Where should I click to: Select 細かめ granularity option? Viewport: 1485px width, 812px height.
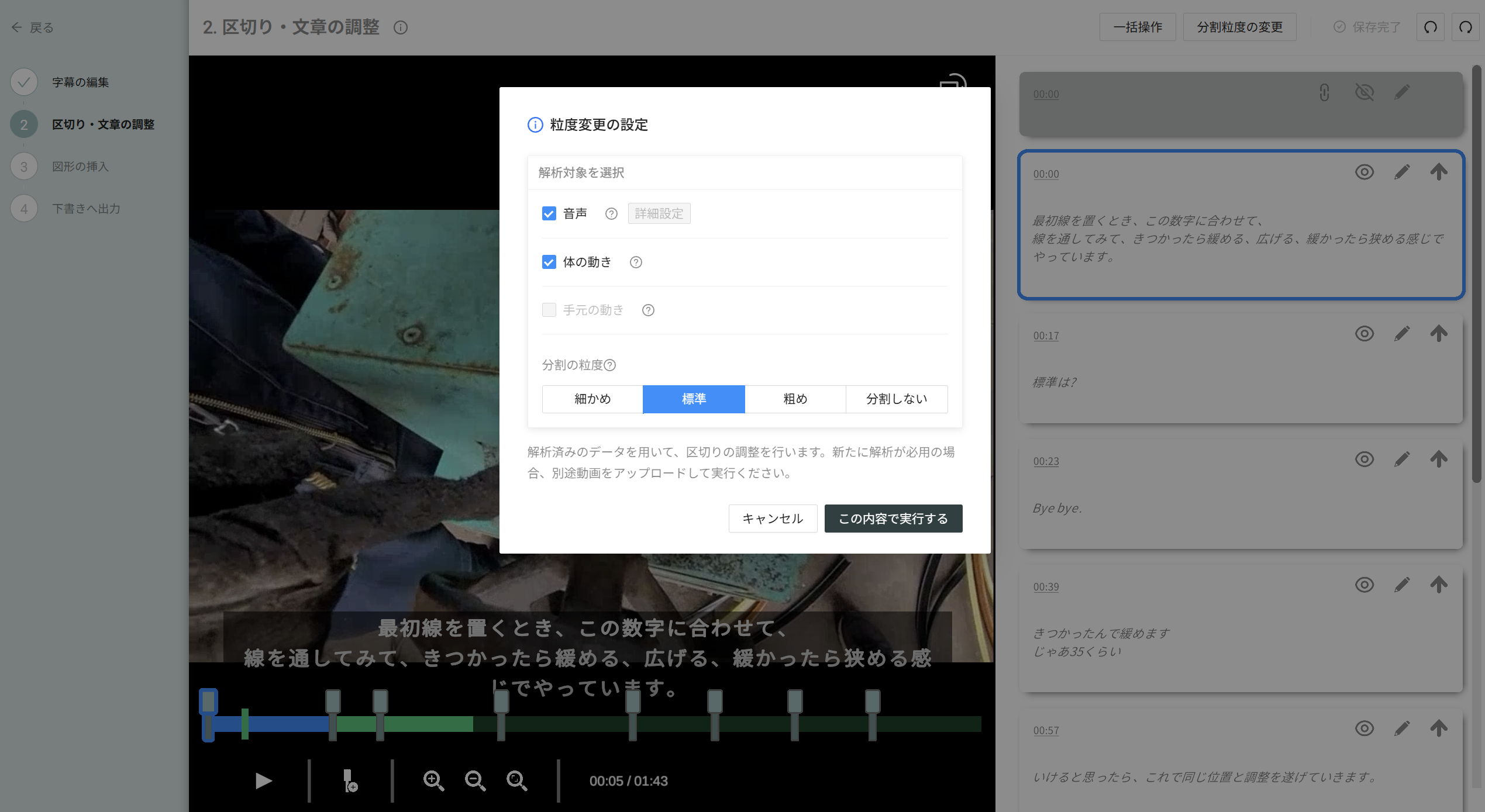click(592, 399)
